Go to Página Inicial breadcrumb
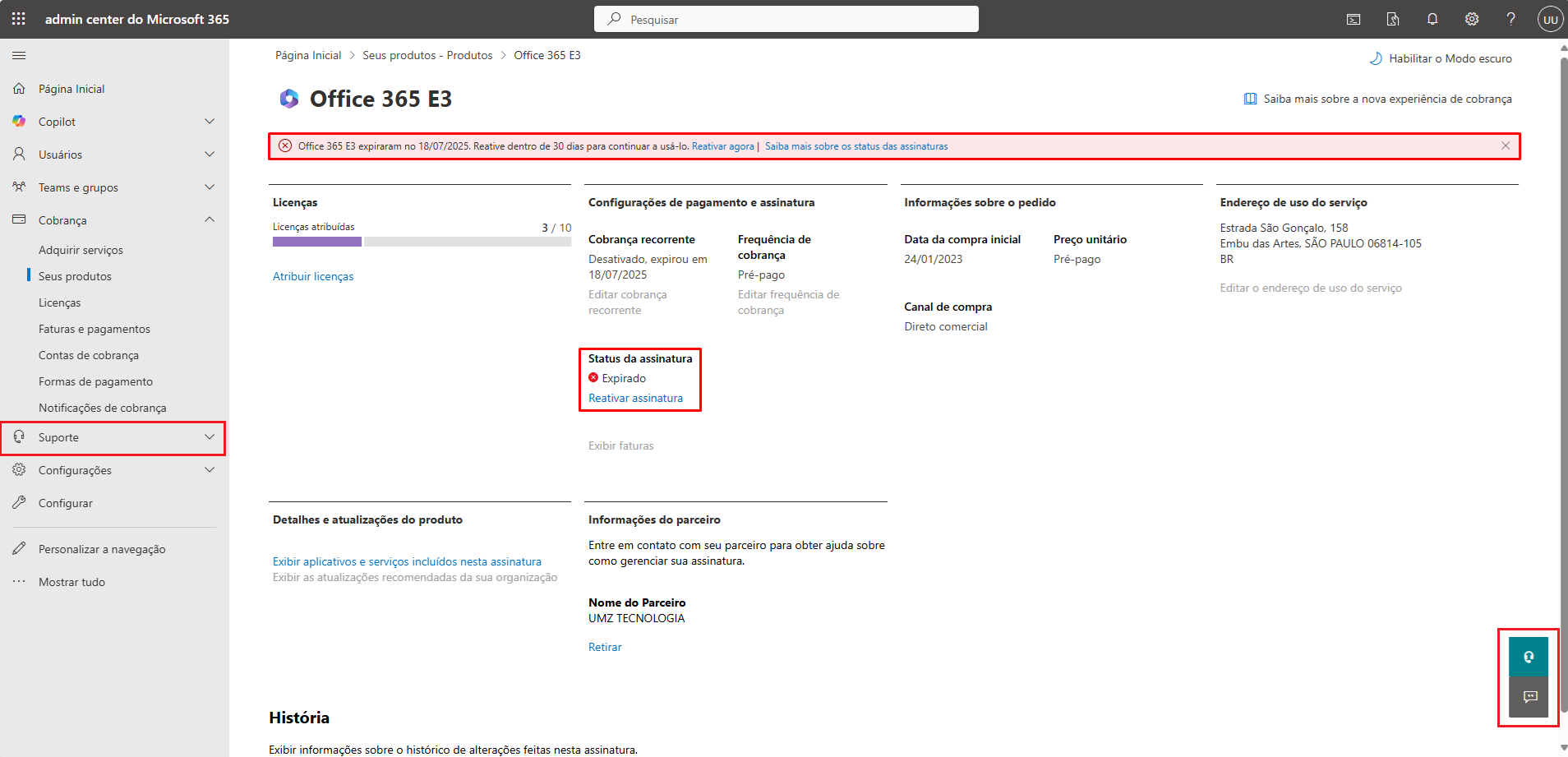This screenshot has width=1568, height=757. [x=308, y=55]
